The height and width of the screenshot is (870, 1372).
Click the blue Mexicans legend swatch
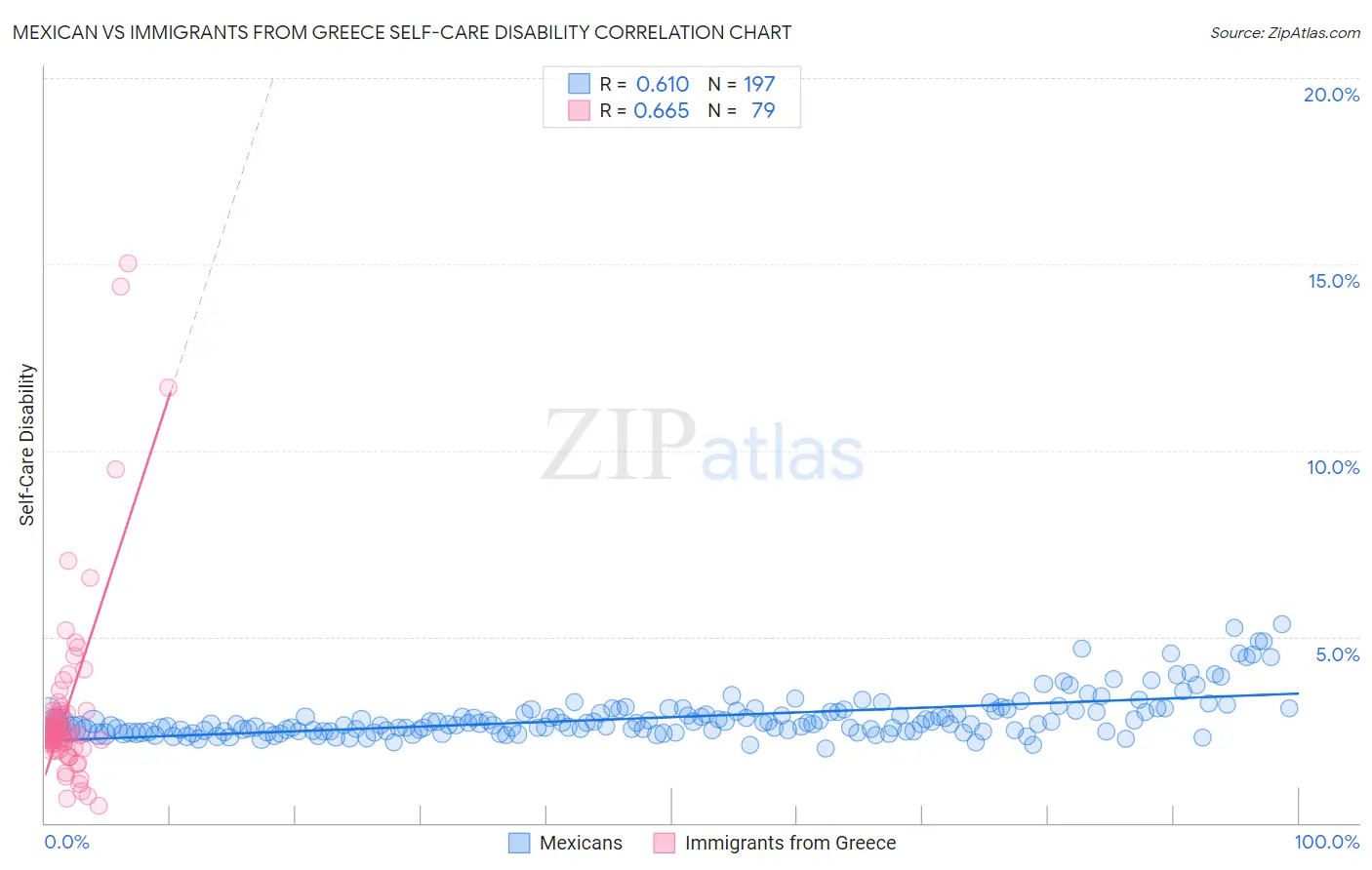pos(519,843)
